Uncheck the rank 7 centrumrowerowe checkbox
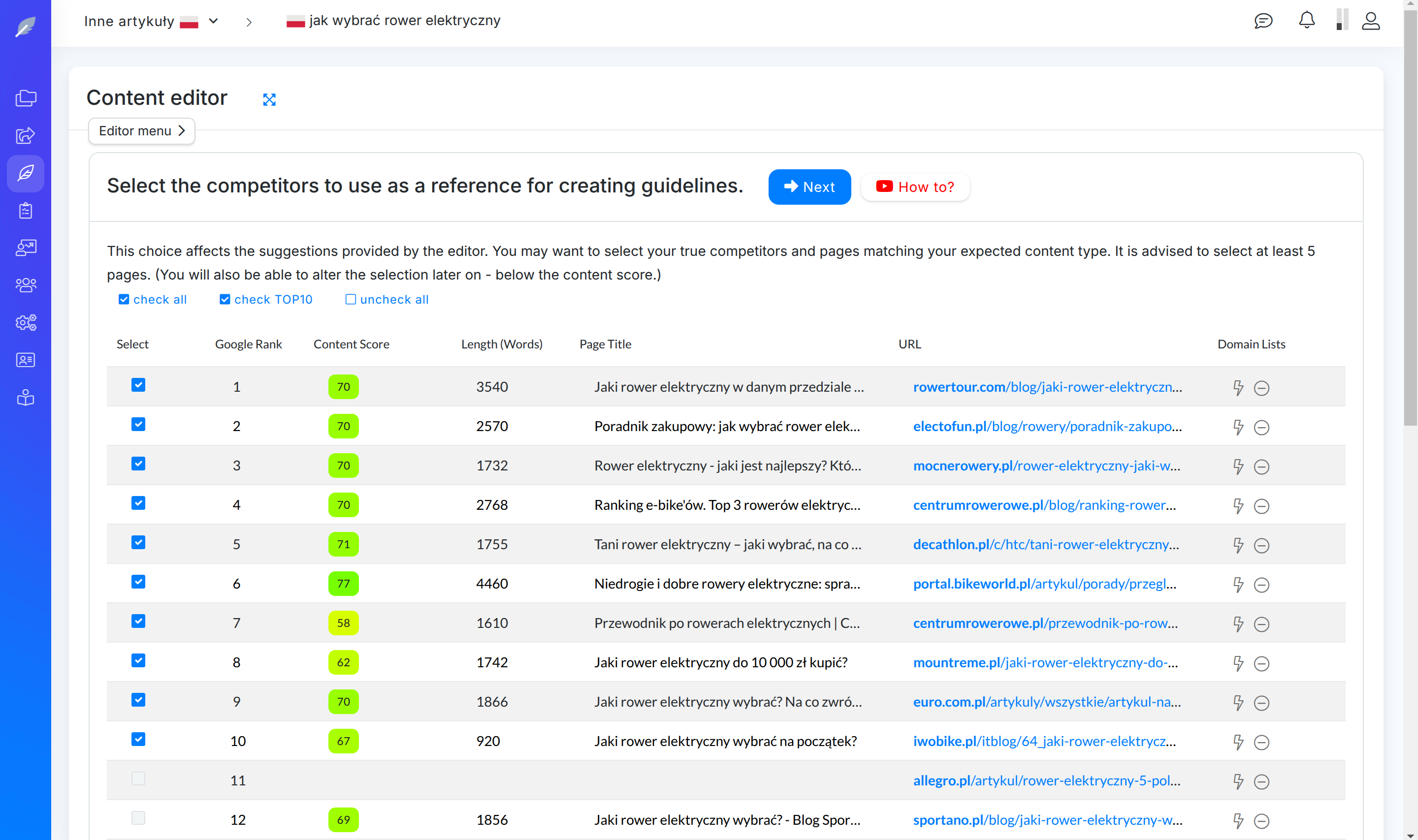Viewport: 1418px width, 840px height. tap(138, 621)
